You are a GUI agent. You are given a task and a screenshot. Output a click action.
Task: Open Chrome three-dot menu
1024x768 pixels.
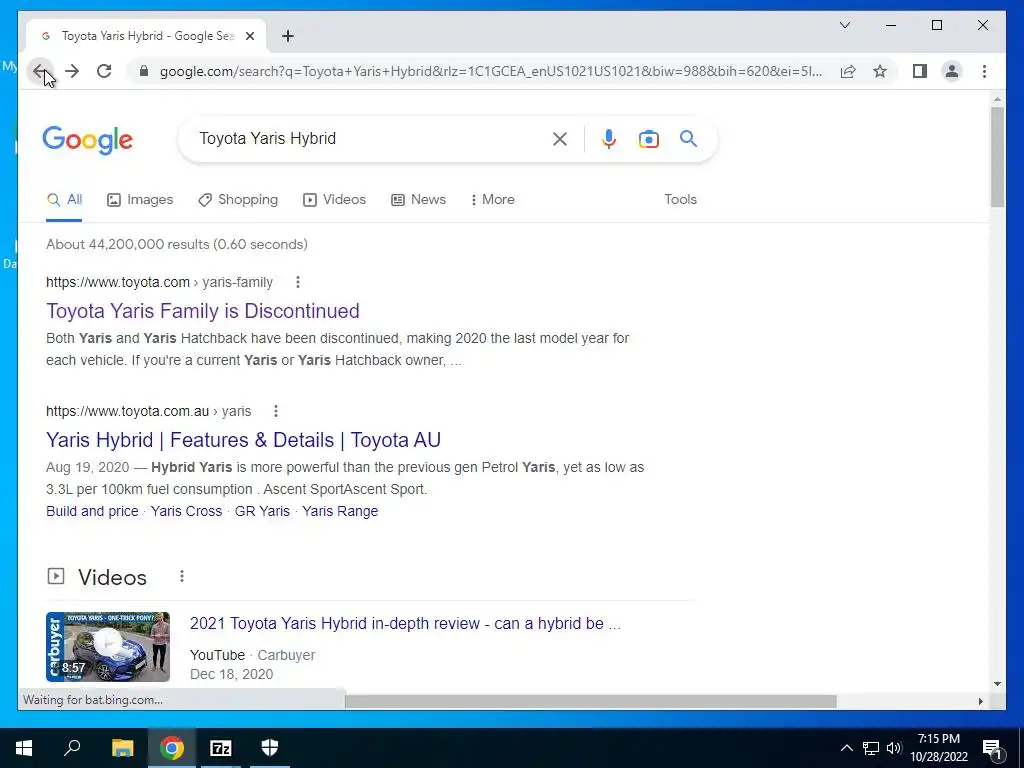click(984, 71)
